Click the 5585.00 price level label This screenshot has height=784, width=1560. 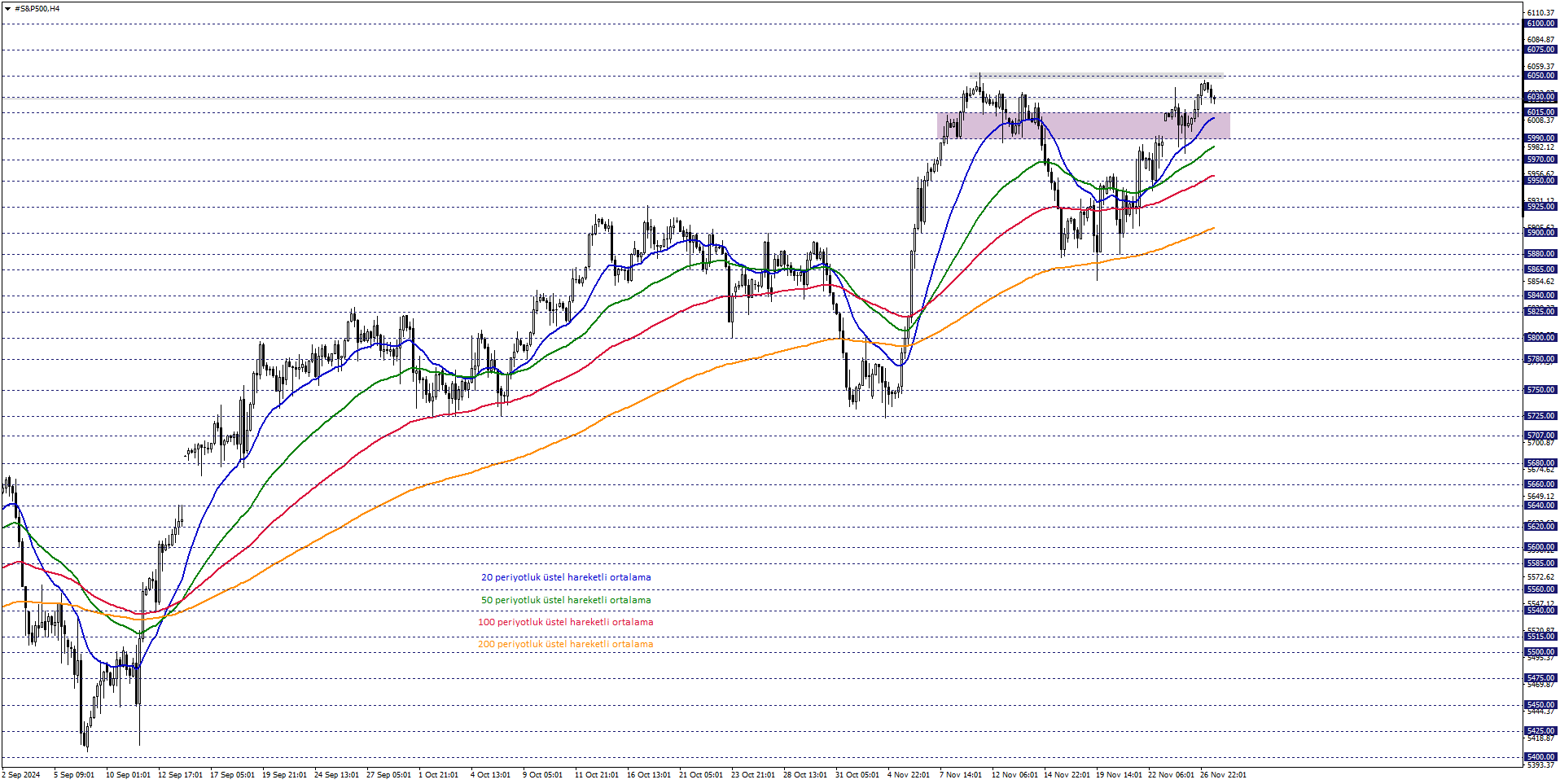click(1540, 563)
